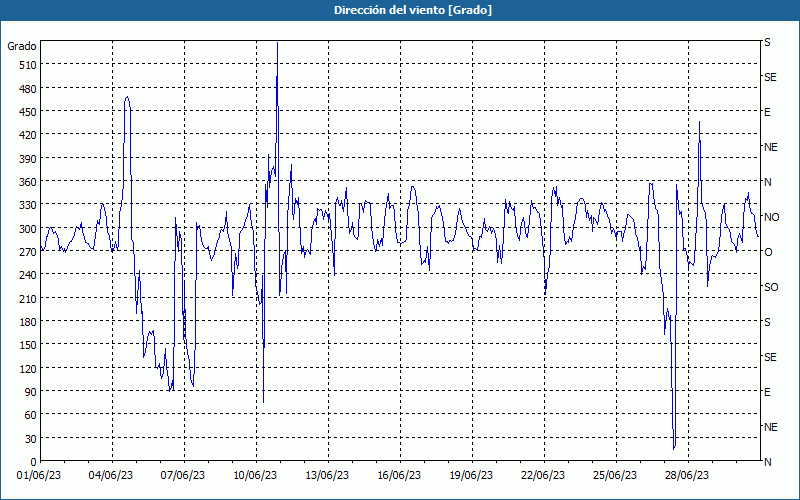
Task: Click the 19/06/23 date label
Action: tap(471, 476)
